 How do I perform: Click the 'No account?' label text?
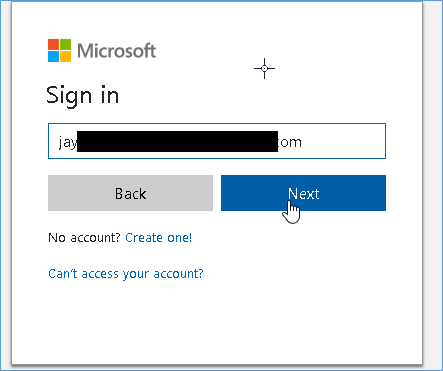pyautogui.click(x=84, y=238)
